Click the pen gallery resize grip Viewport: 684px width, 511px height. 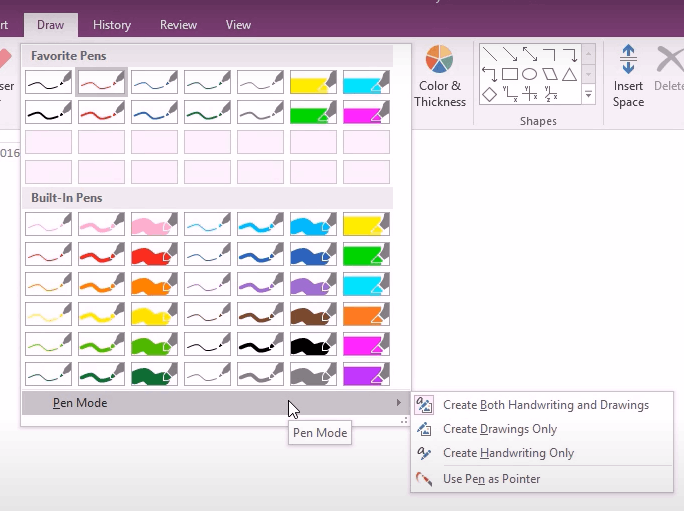[x=404, y=420]
